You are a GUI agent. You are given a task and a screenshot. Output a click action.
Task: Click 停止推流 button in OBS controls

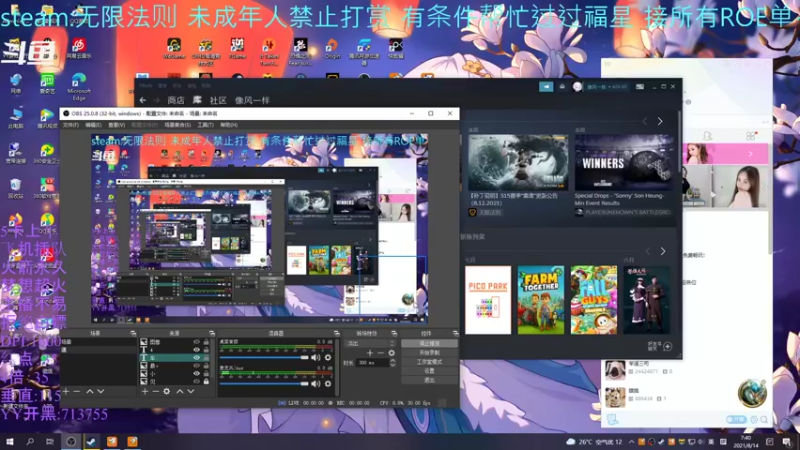point(429,343)
